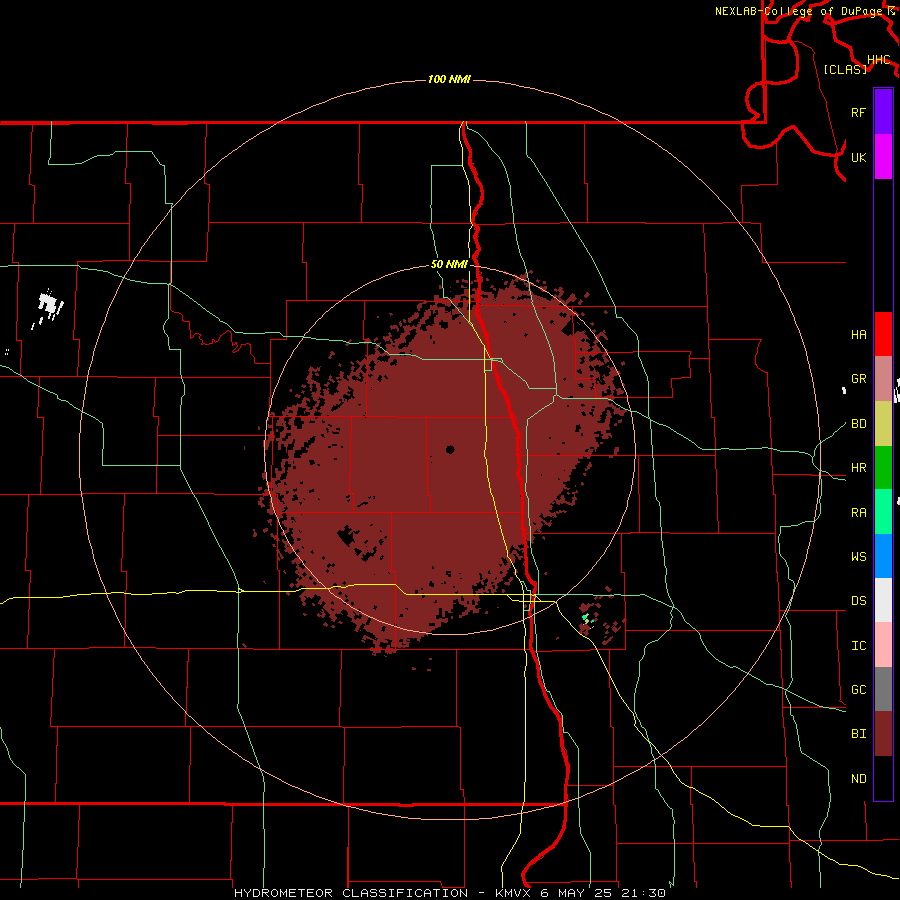
Task: Click the BI legend label
Action: click(859, 734)
